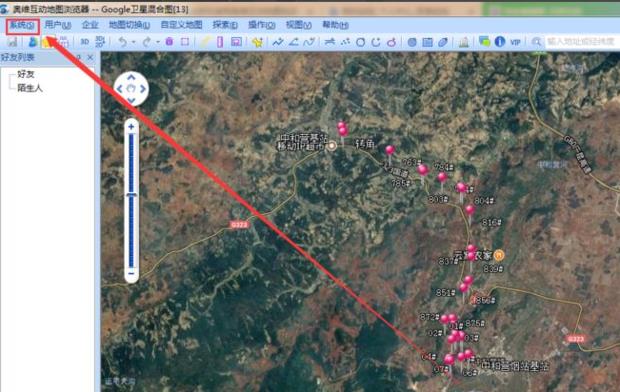Click the zoom slider handle
The image size is (620, 392).
coord(131,195)
